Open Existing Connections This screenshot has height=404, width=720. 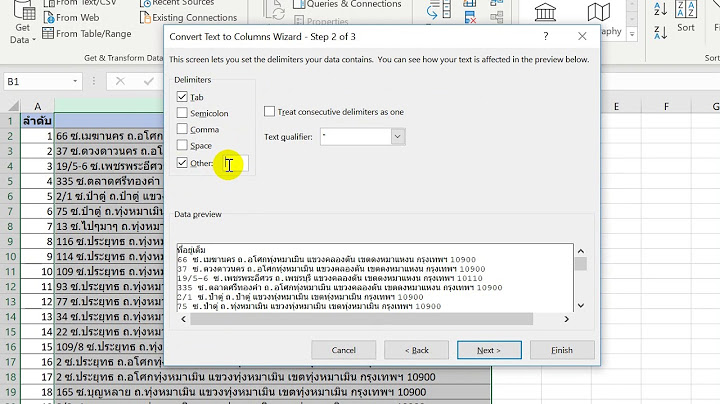(x=189, y=18)
